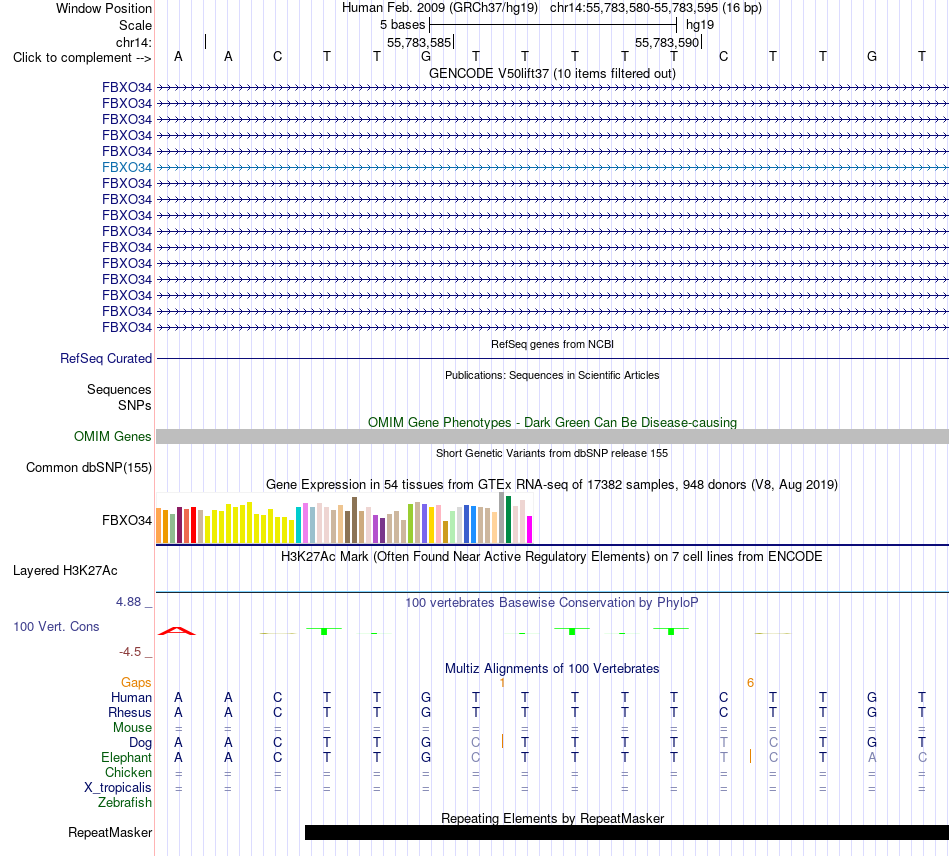
Task: Open the OMIM Genes track label
Action: [x=112, y=436]
